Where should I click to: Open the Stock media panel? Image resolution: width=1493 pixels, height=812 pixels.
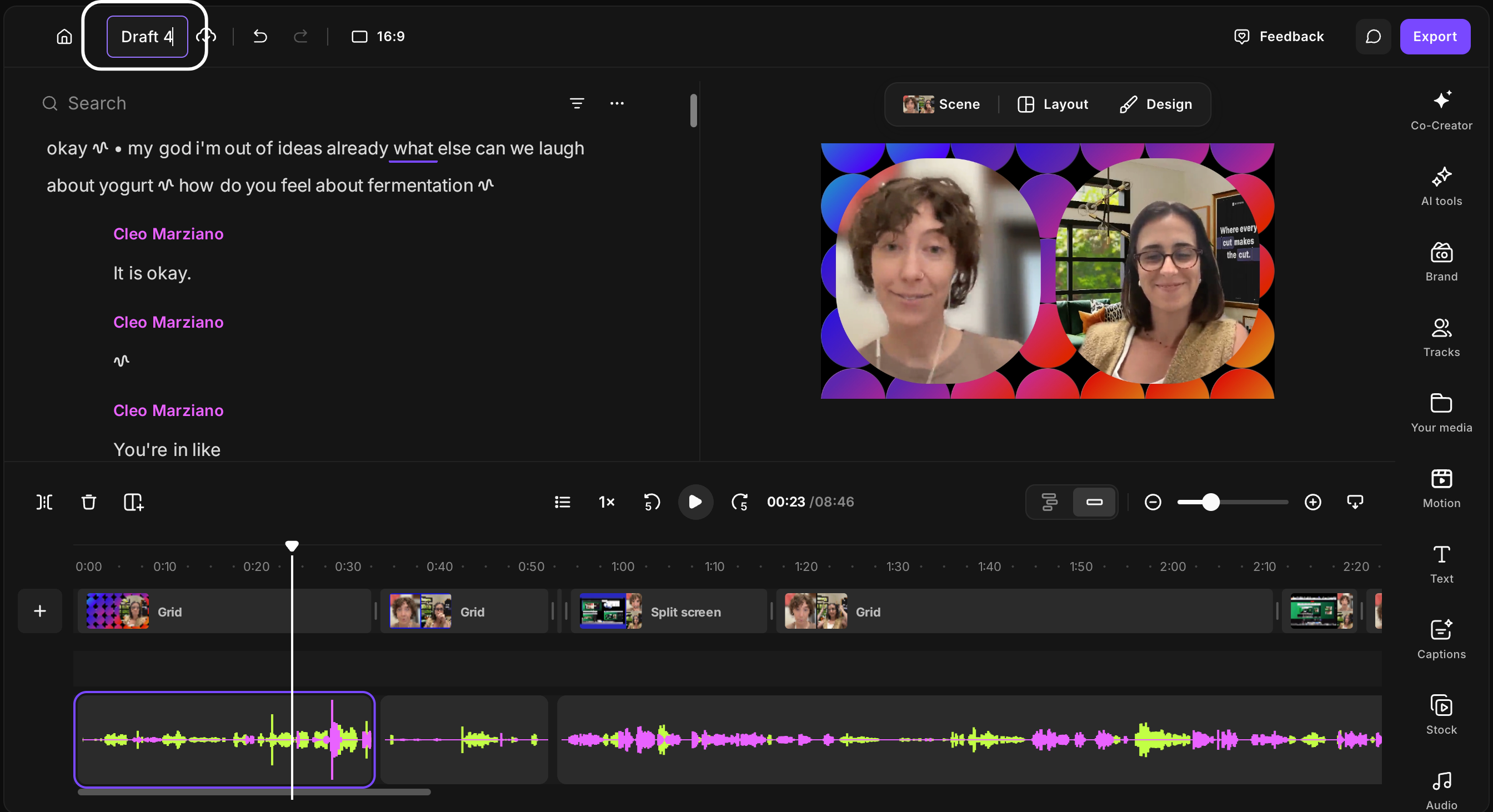(x=1441, y=715)
